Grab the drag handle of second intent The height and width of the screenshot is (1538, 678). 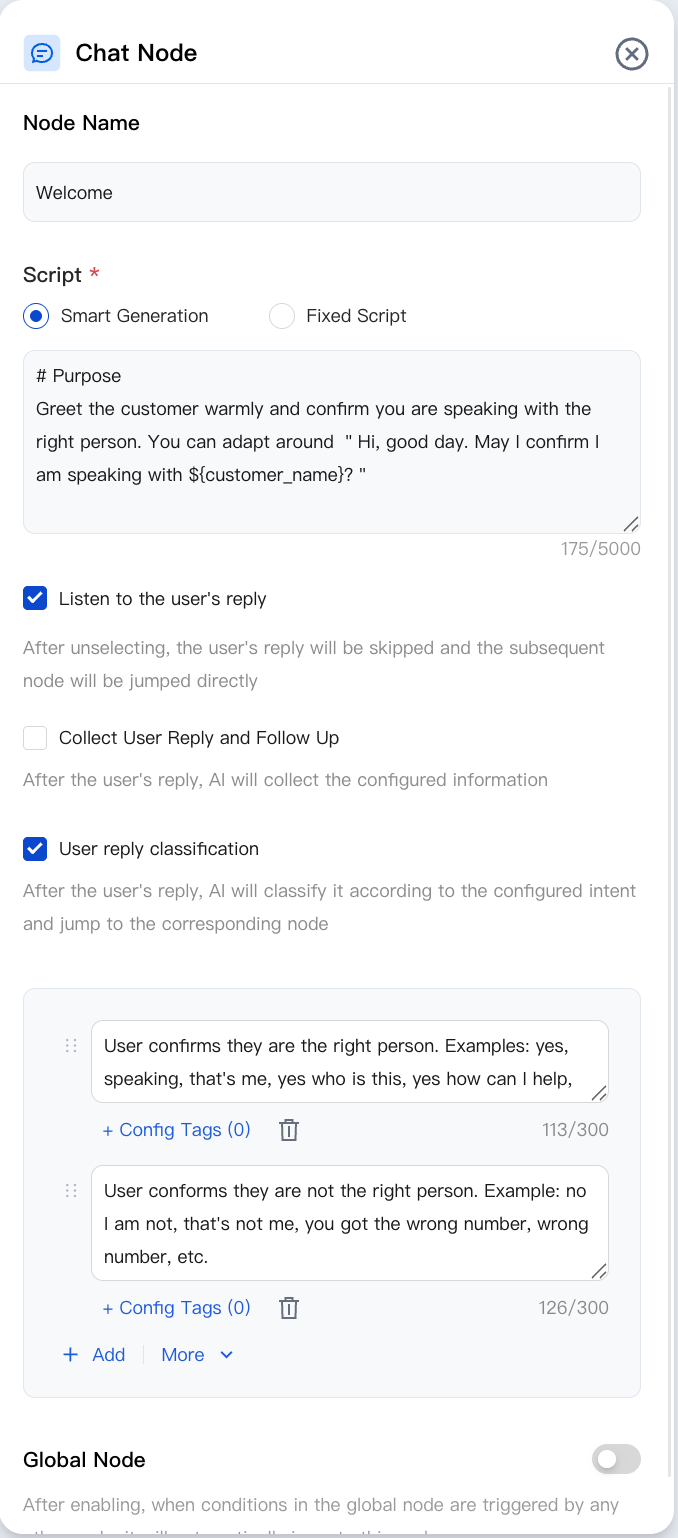click(71, 1190)
